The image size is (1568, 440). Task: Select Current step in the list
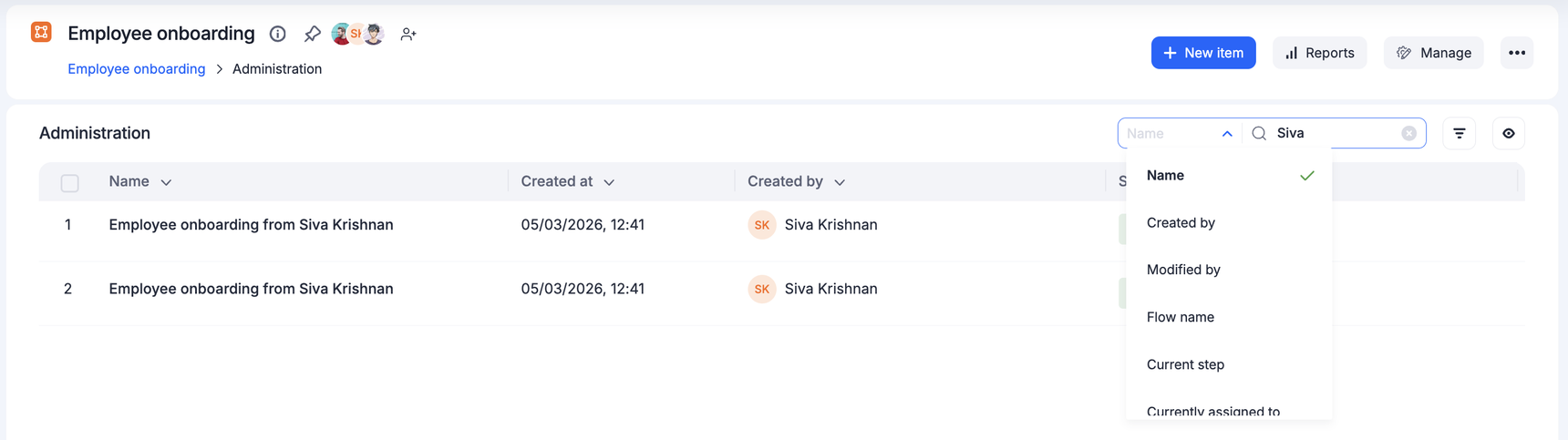(x=1184, y=364)
